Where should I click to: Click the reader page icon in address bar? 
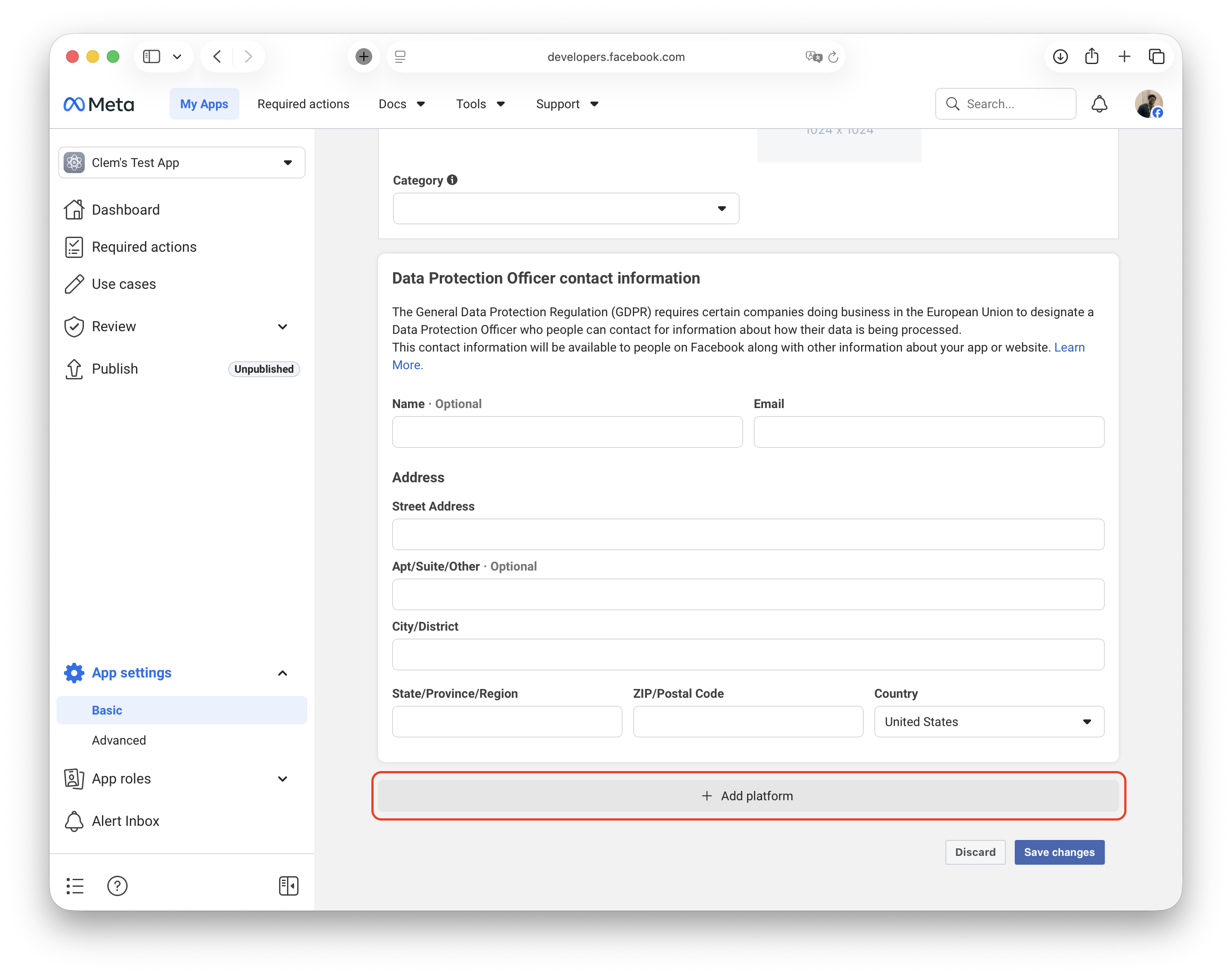tap(401, 57)
